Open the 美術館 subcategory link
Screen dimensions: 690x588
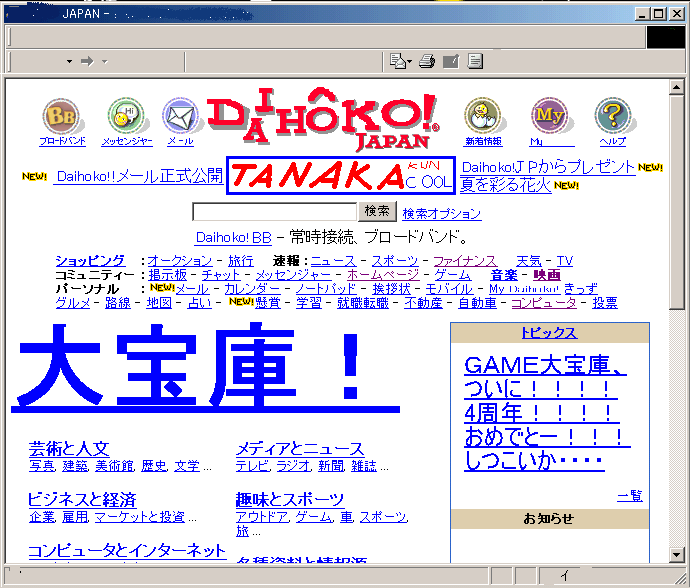(x=114, y=466)
